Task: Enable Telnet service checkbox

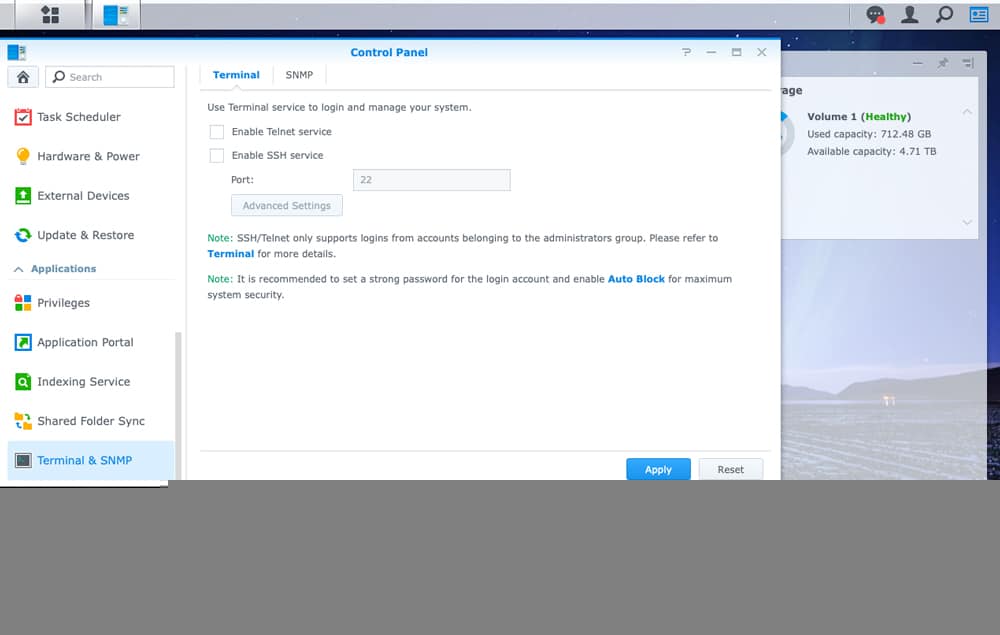Action: [217, 132]
